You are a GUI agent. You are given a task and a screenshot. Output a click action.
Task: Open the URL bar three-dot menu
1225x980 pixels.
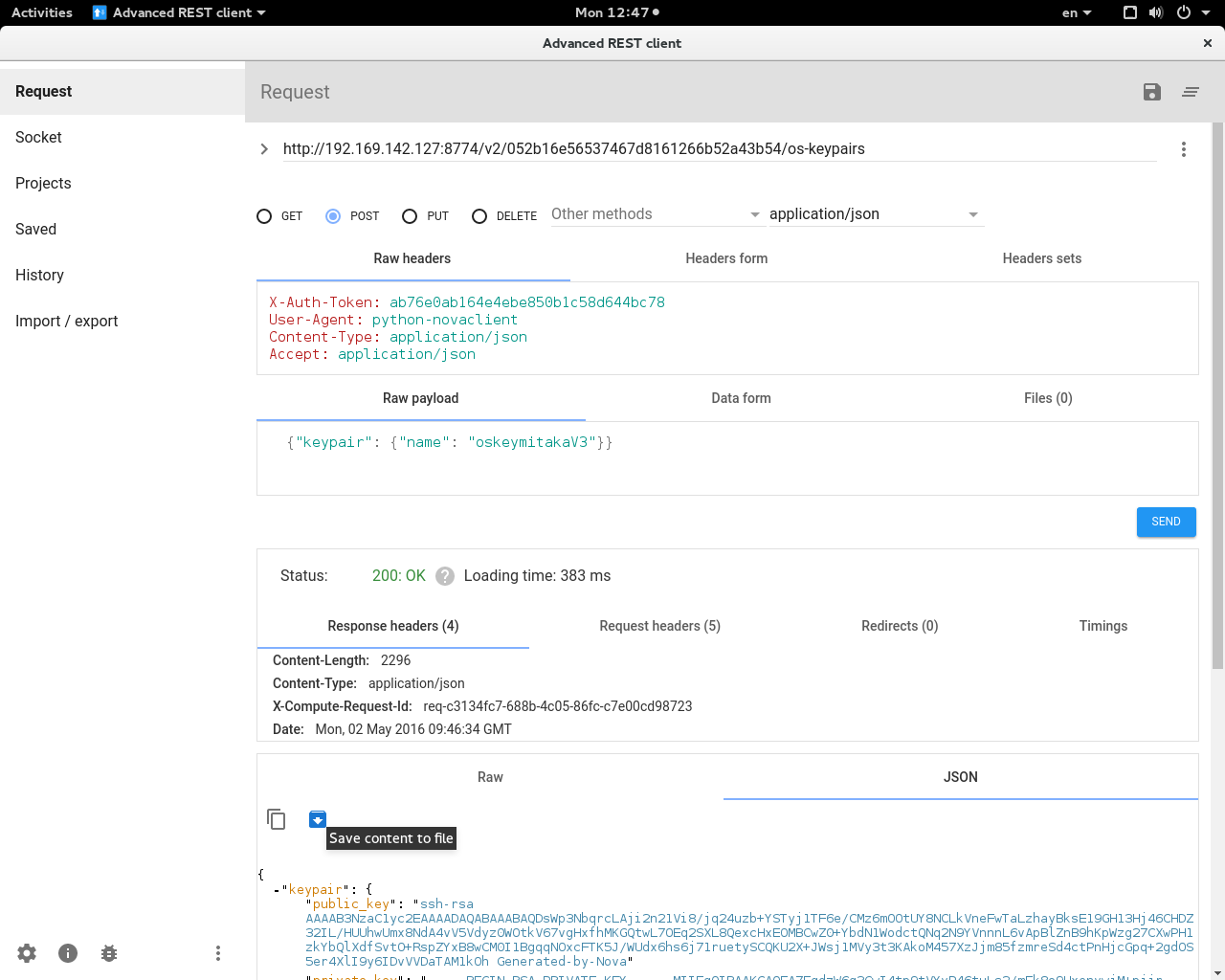(x=1184, y=149)
